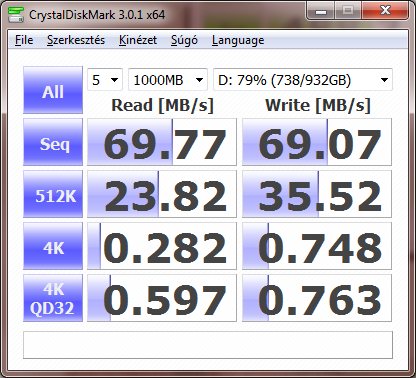The image size is (416, 378).
Task: Open the Language menu
Action: pos(238,40)
